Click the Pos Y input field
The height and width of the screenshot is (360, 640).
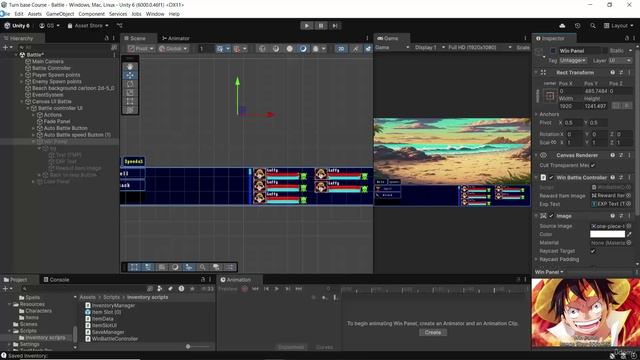click(595, 91)
